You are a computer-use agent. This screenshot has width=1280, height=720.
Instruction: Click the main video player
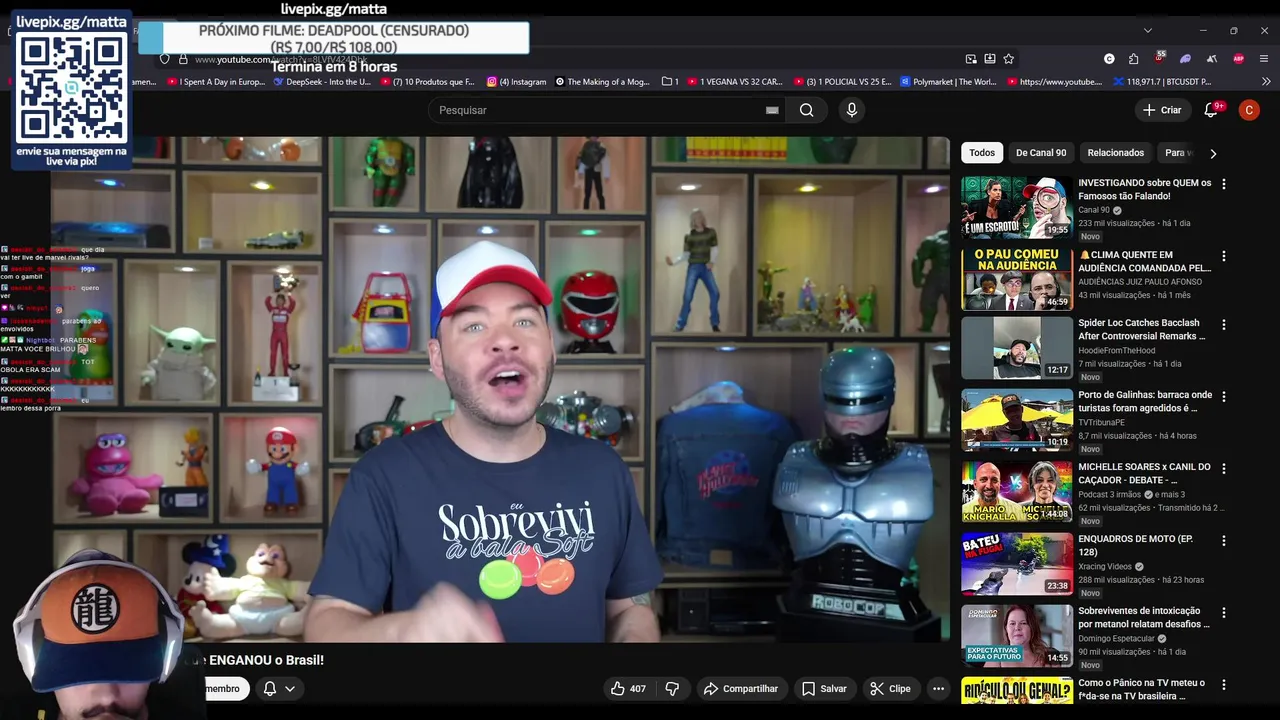(500, 390)
